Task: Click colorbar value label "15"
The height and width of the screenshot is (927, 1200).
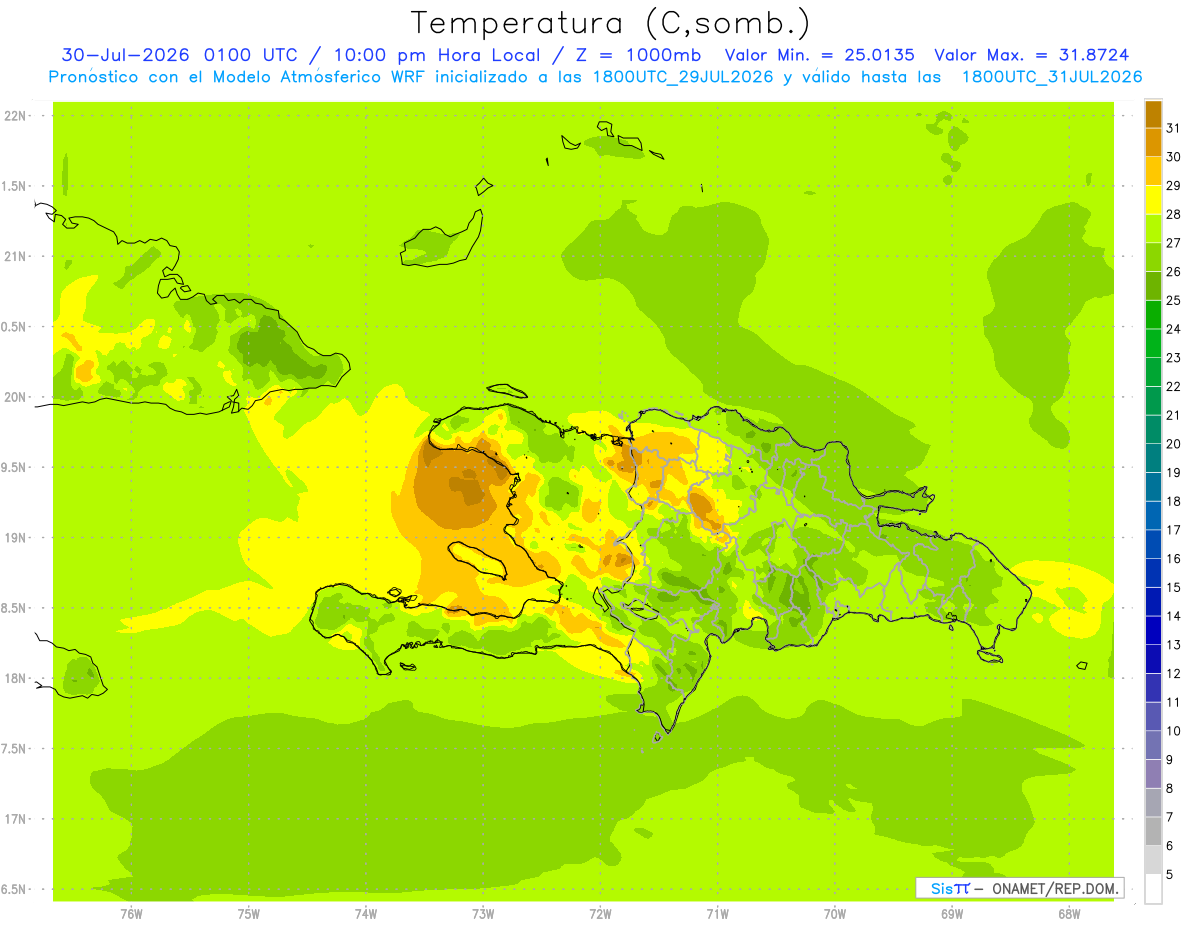Action: pos(1174,587)
